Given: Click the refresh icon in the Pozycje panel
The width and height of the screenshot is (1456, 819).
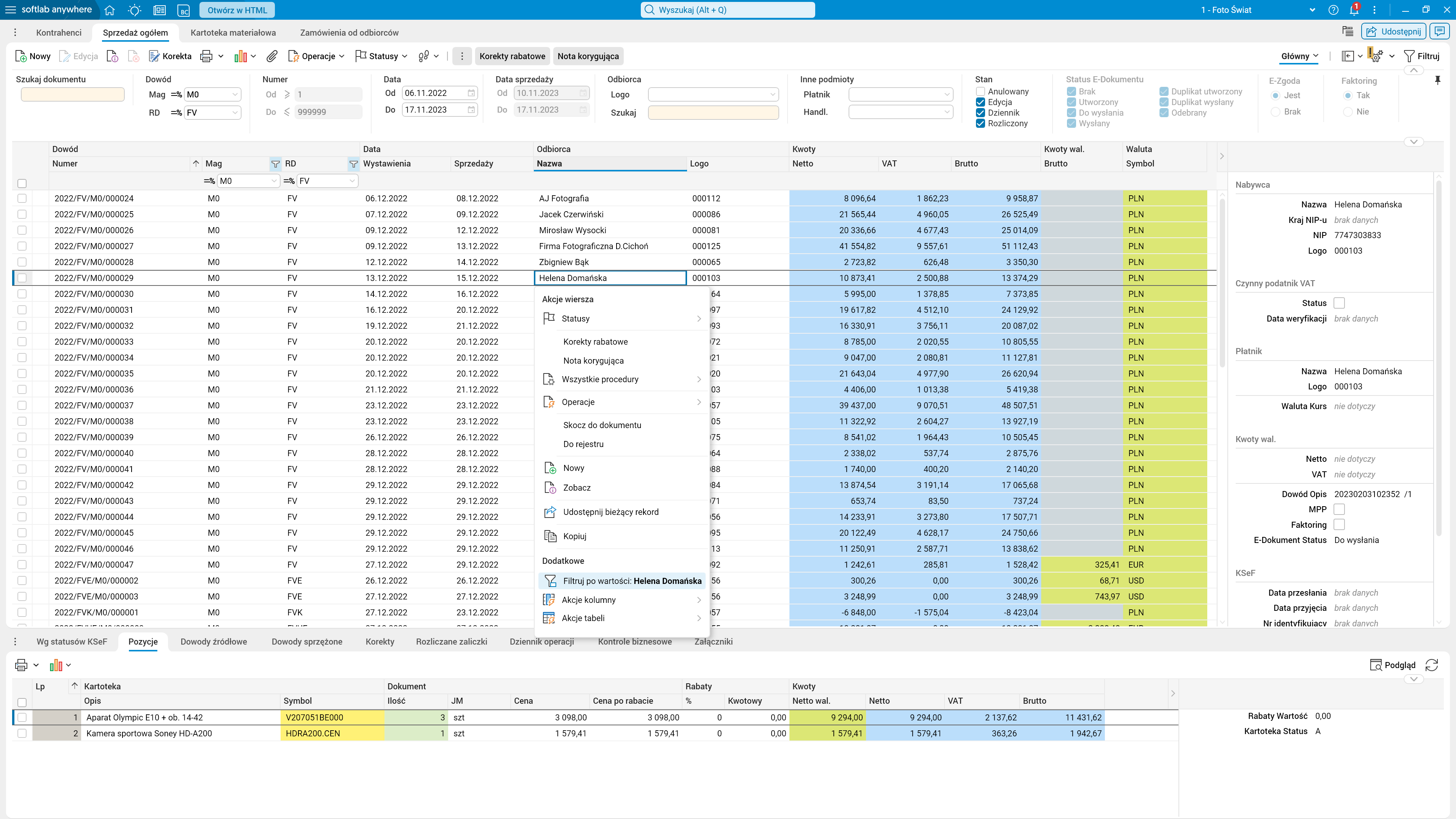Looking at the screenshot, I should 1431,665.
